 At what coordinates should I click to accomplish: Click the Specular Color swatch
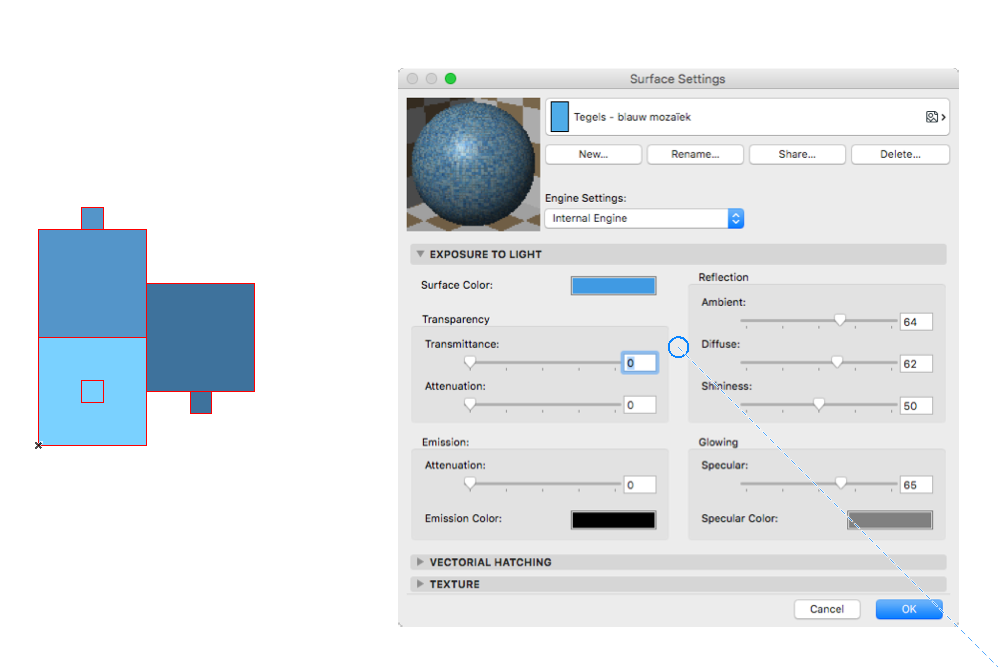tap(890, 519)
